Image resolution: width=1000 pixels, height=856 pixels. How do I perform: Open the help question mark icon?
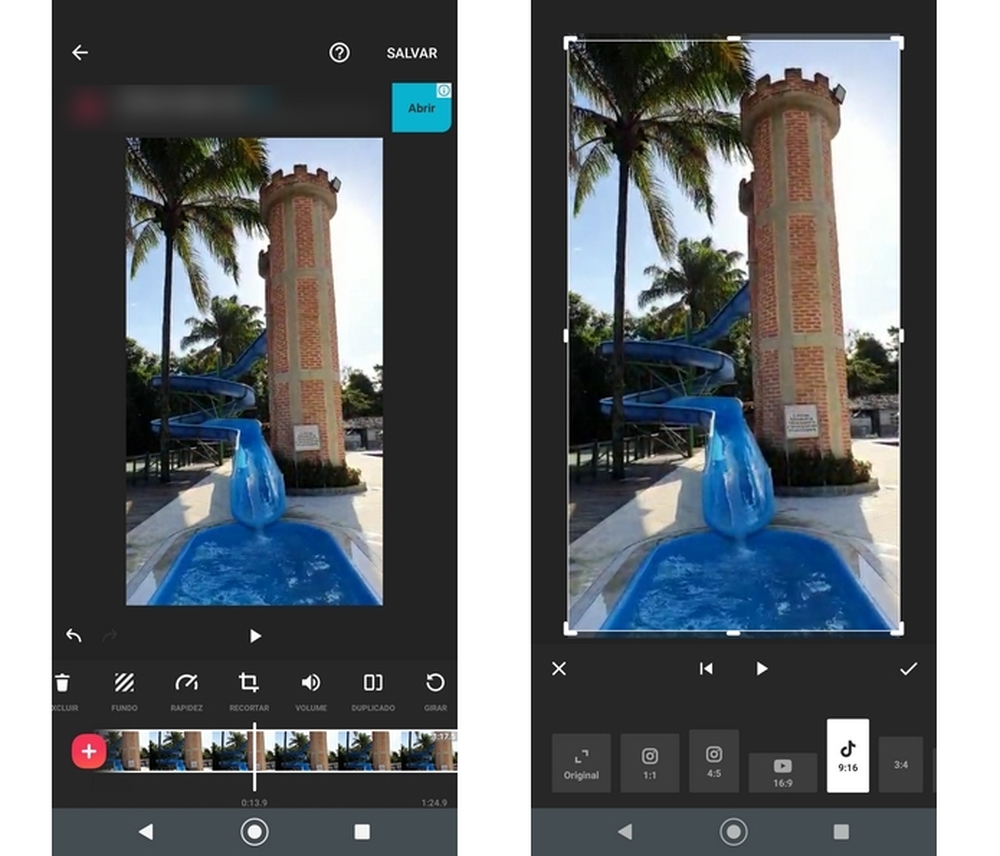[340, 53]
